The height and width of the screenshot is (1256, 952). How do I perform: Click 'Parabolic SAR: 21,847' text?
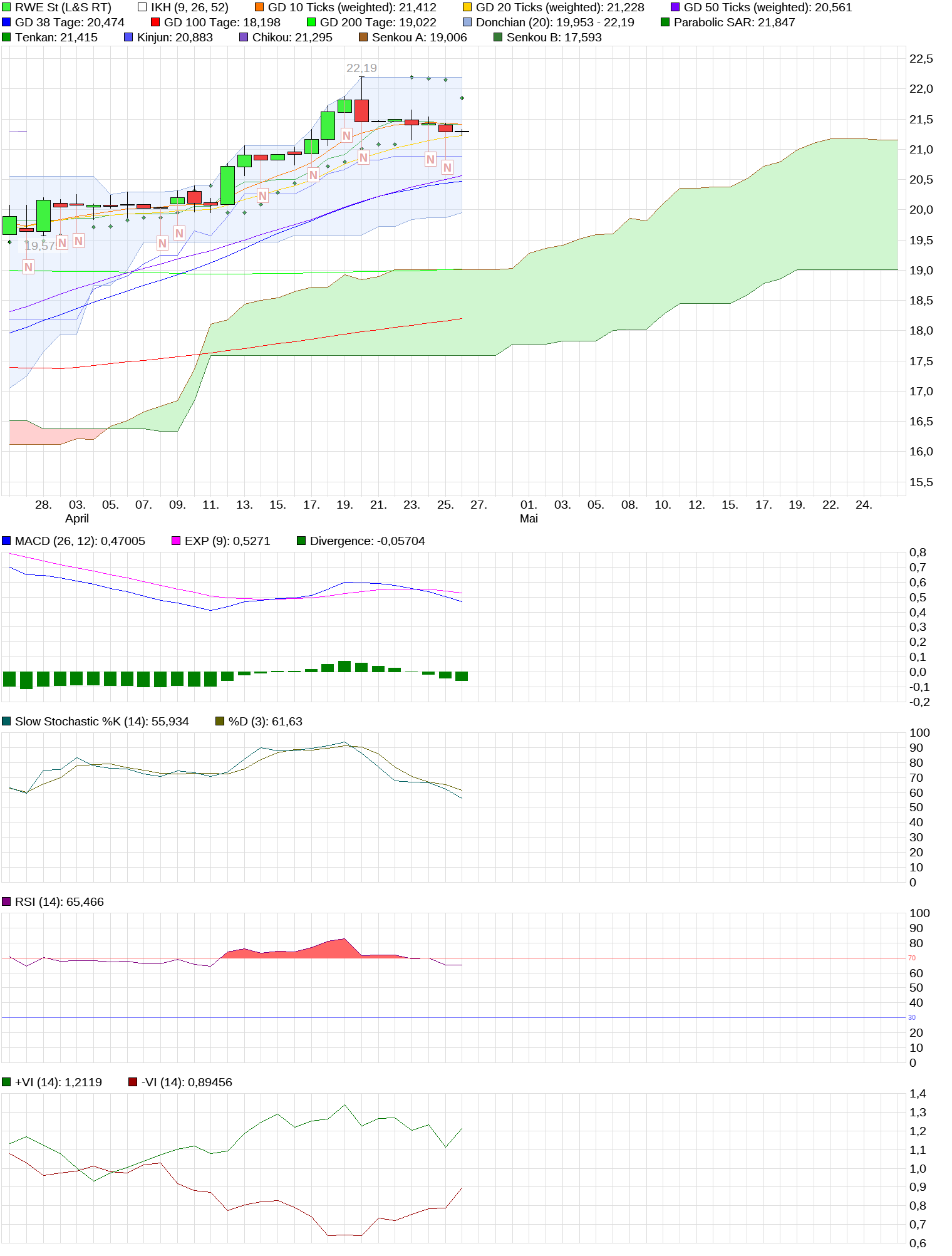pos(735,23)
